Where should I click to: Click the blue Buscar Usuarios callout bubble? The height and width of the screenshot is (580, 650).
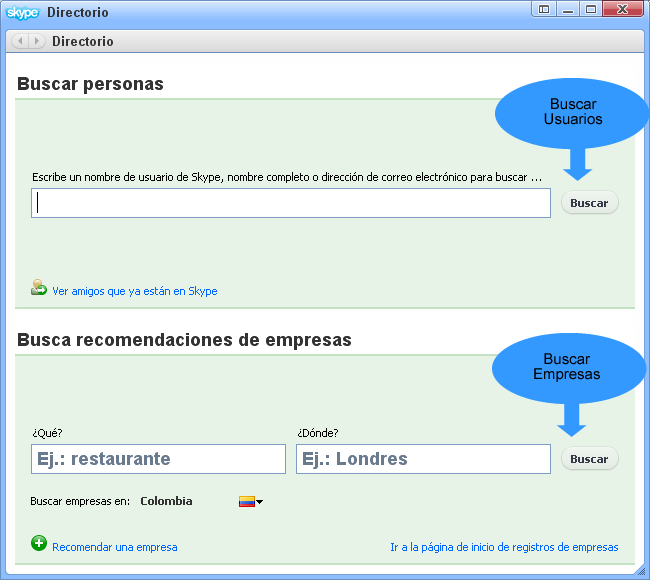click(572, 111)
